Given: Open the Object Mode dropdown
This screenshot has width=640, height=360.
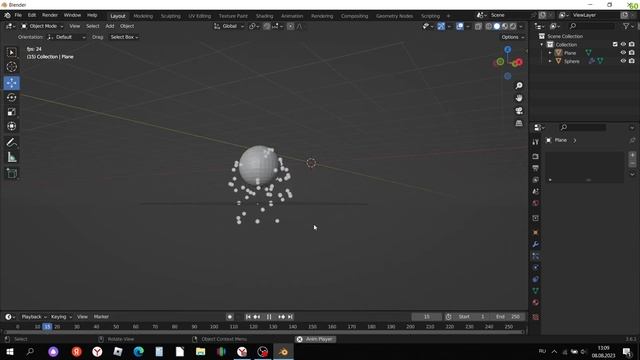Looking at the screenshot, I should click(42, 26).
